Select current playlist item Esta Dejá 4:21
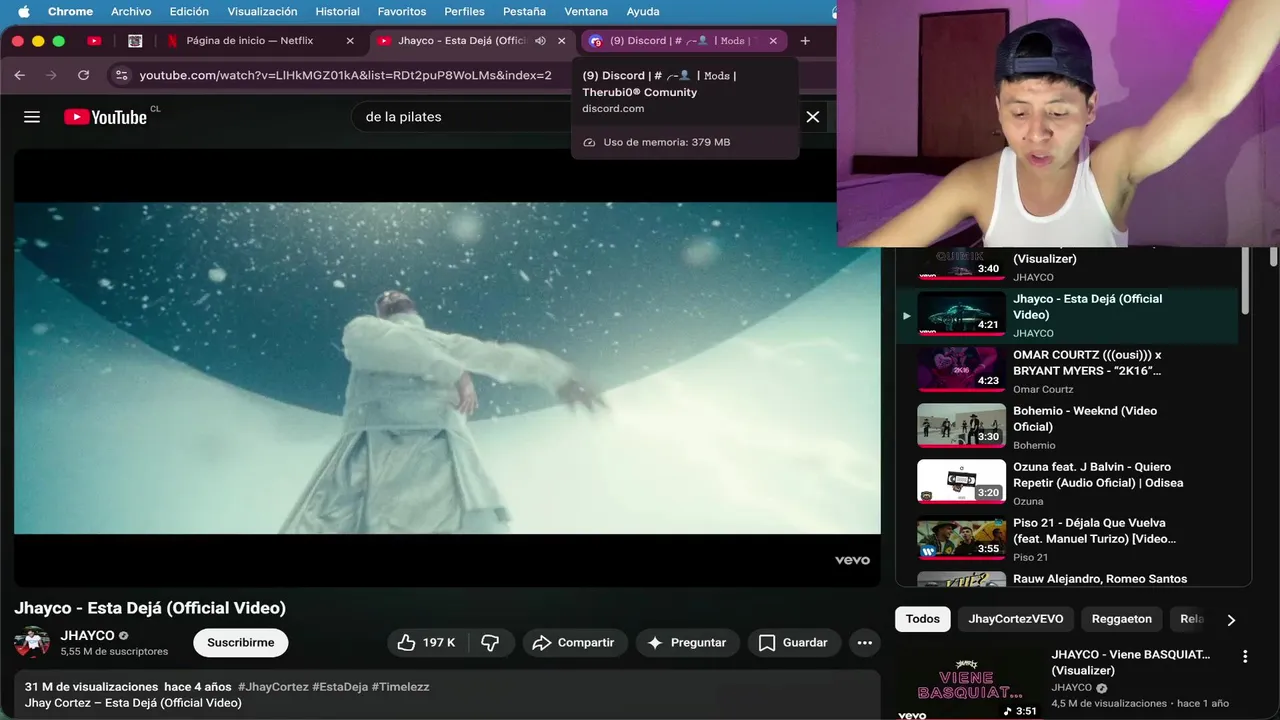Image resolution: width=1280 pixels, height=720 pixels. tap(1066, 315)
